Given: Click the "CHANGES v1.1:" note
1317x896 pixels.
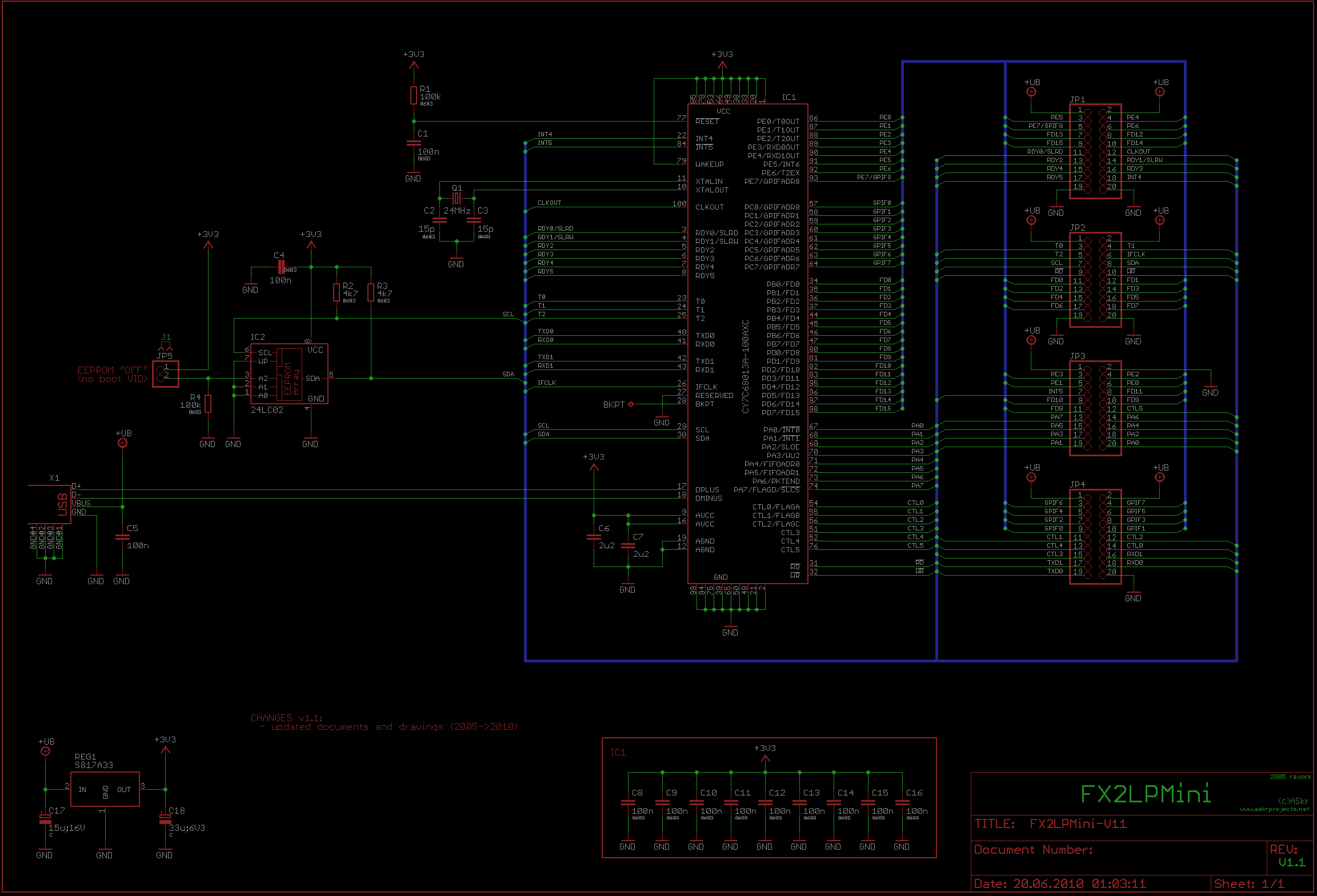Looking at the screenshot, I should pyautogui.click(x=286, y=718).
